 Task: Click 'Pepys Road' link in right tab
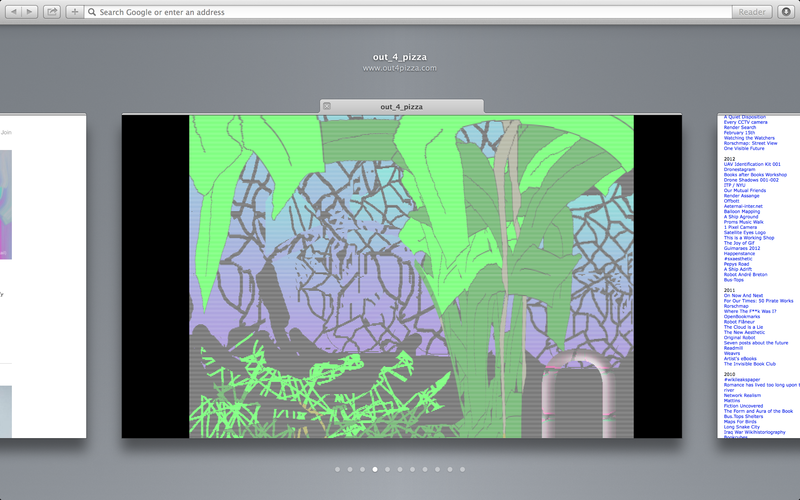click(736, 264)
